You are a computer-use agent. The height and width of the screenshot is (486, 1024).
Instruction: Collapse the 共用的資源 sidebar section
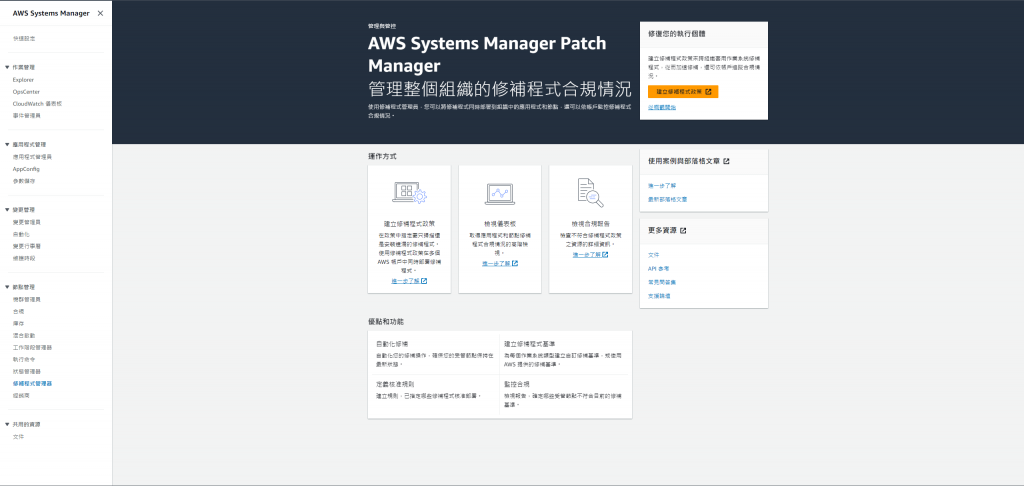(x=7, y=424)
